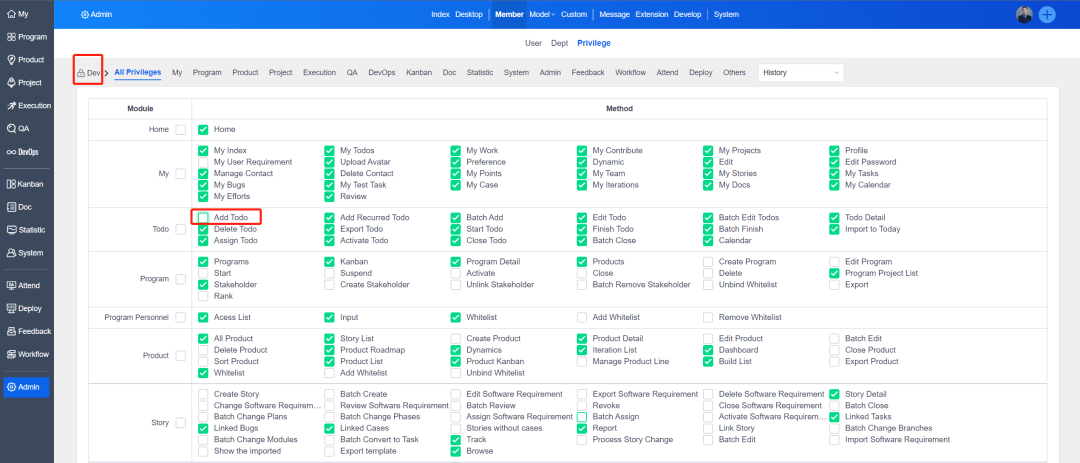The image size is (1080, 463).
Task: Go to Kanban via sidebar icon
Action: (x=11, y=184)
